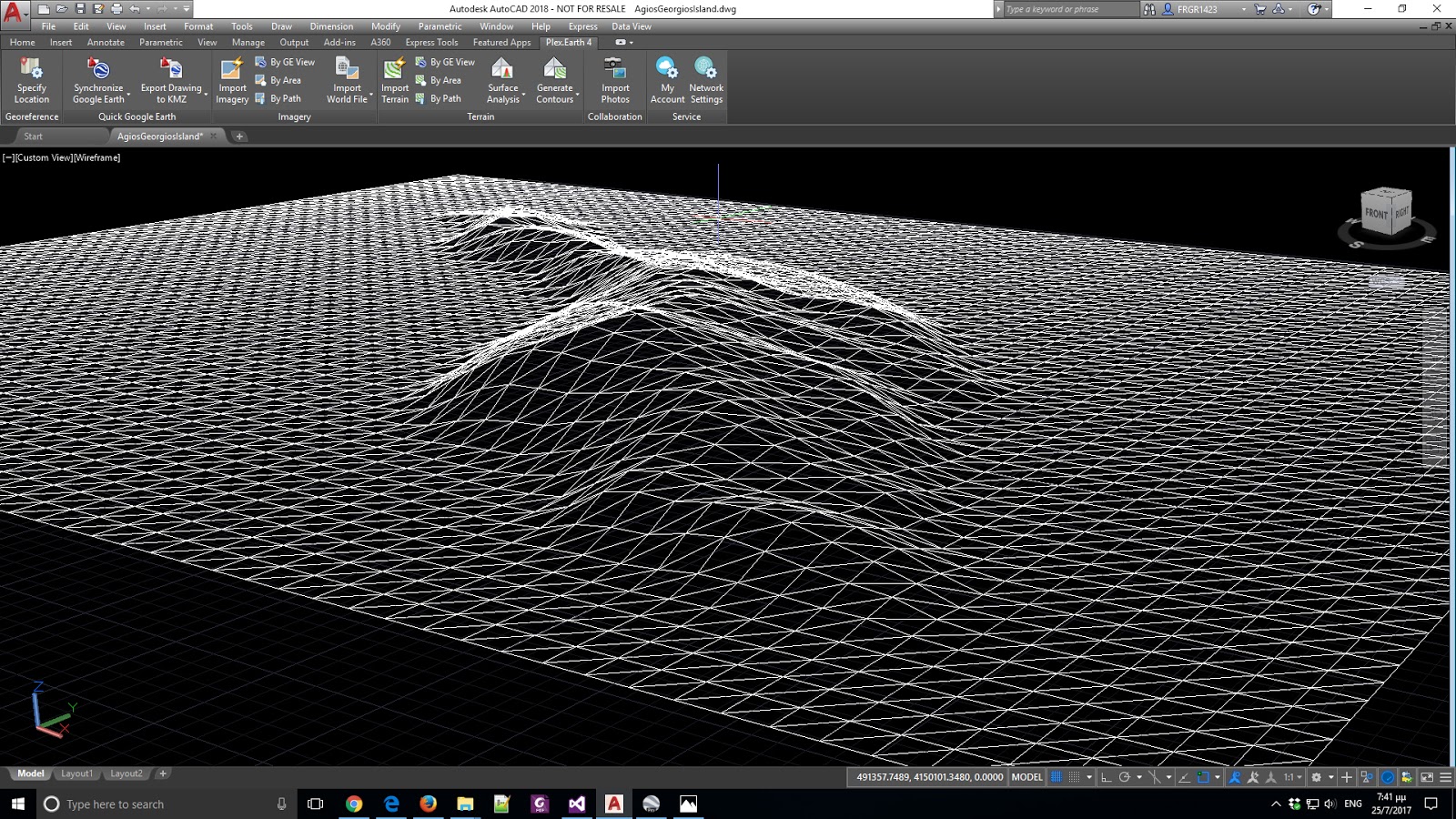Toggle drawing grid display in status bar
This screenshot has width=1456, height=819.
point(1057,777)
